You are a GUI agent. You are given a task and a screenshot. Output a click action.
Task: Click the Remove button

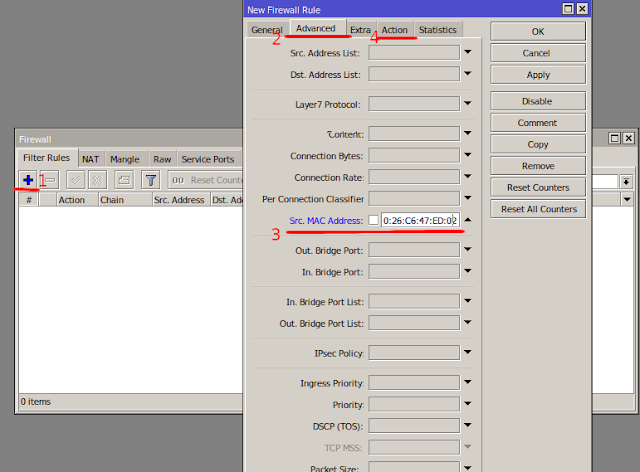(538, 166)
